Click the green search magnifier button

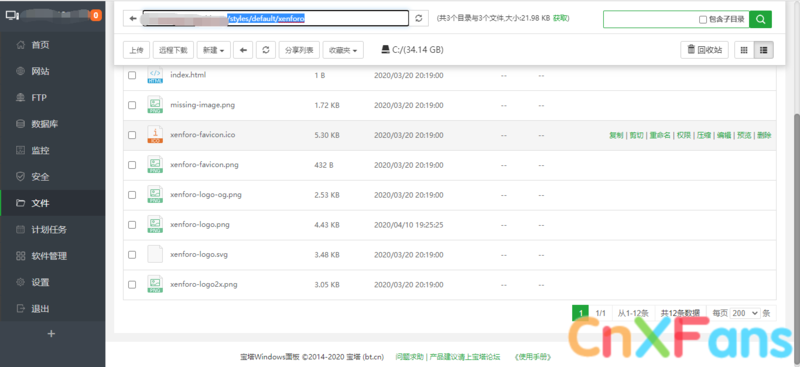tap(760, 19)
